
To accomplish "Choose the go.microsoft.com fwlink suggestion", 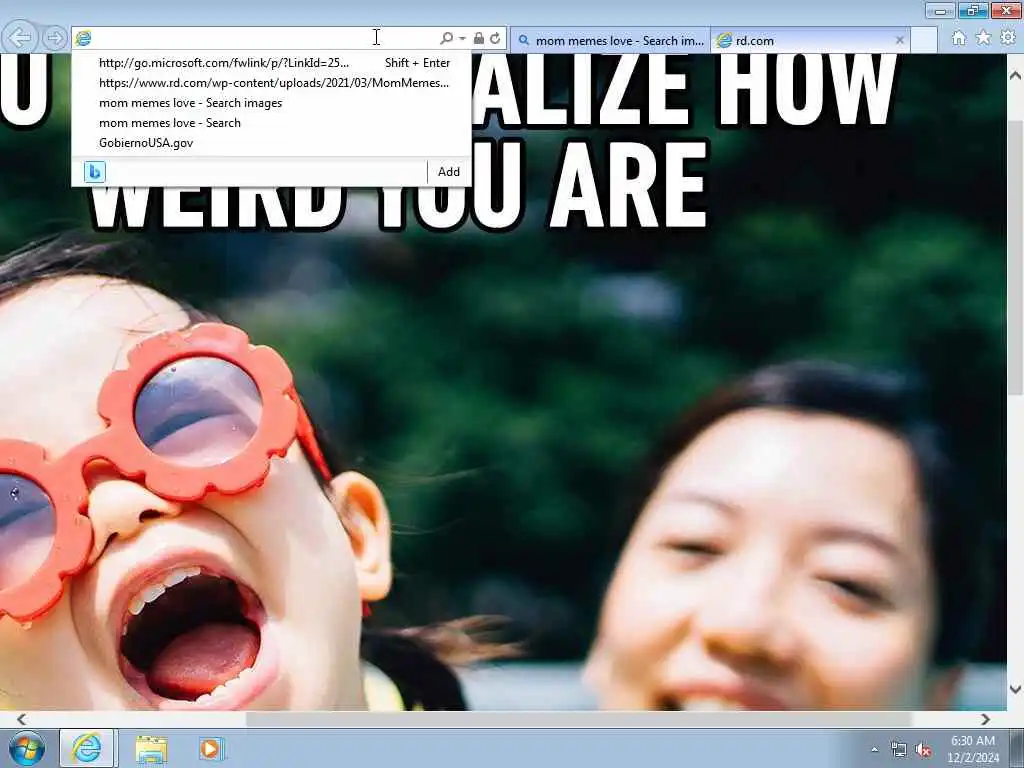I will pyautogui.click(x=271, y=63).
